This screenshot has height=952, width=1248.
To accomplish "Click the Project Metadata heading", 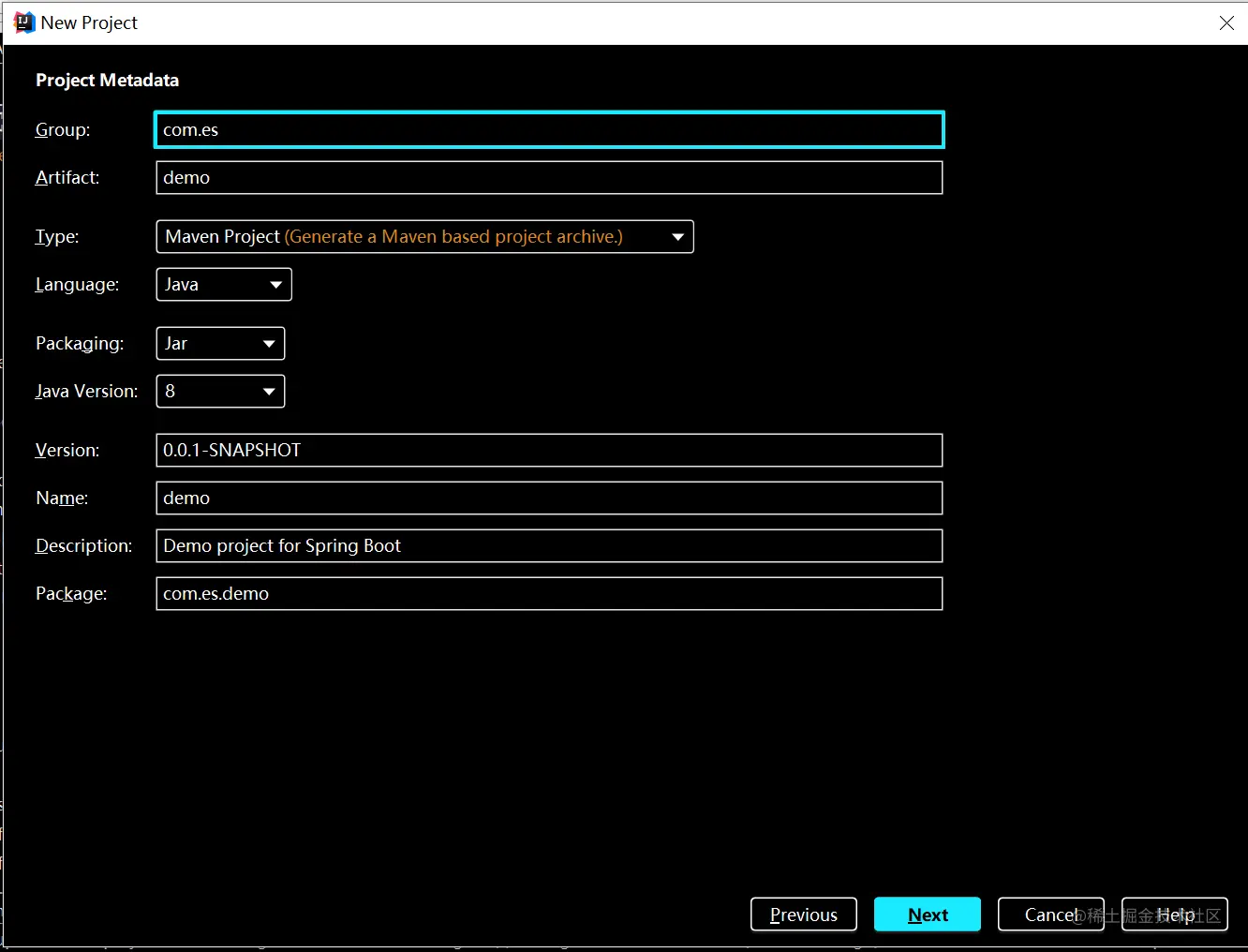I will 107,80.
